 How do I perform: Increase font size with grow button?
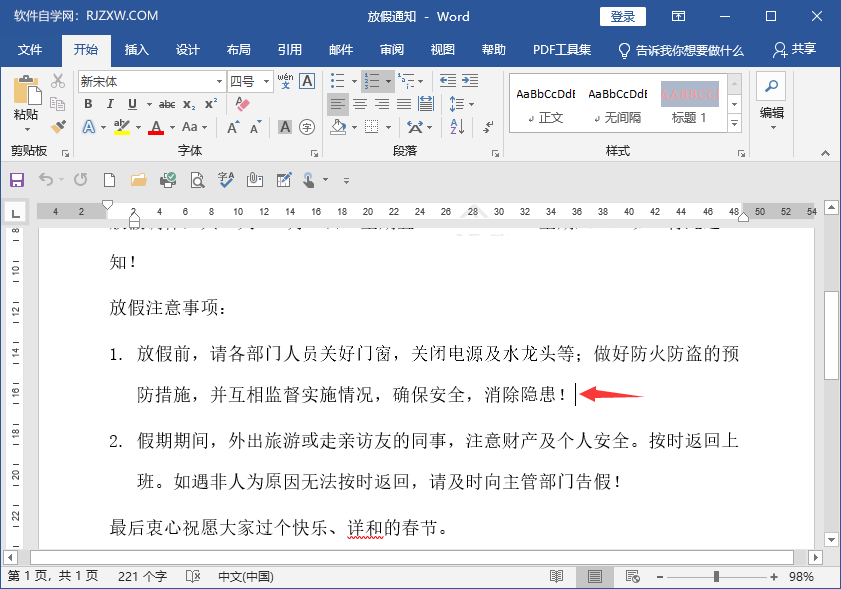pos(233,127)
